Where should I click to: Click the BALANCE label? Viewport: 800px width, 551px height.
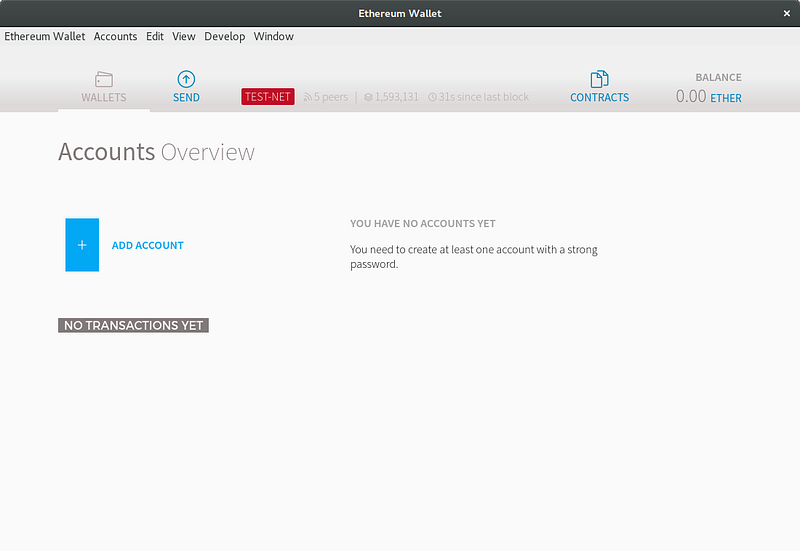click(x=718, y=78)
